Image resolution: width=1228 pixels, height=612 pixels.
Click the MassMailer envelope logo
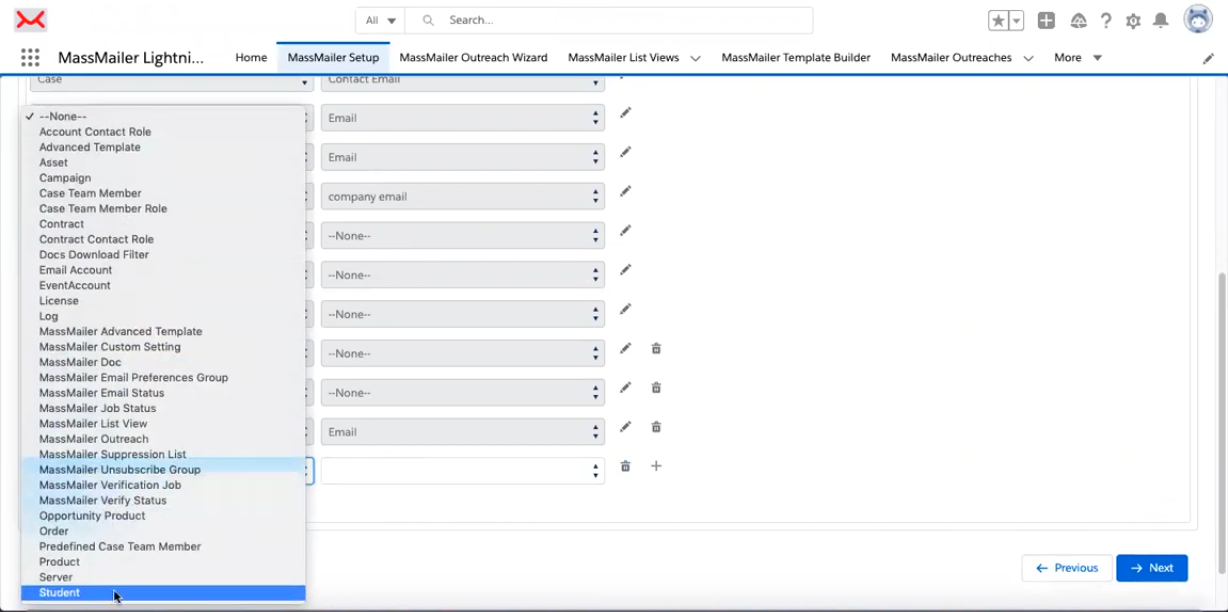[32, 20]
